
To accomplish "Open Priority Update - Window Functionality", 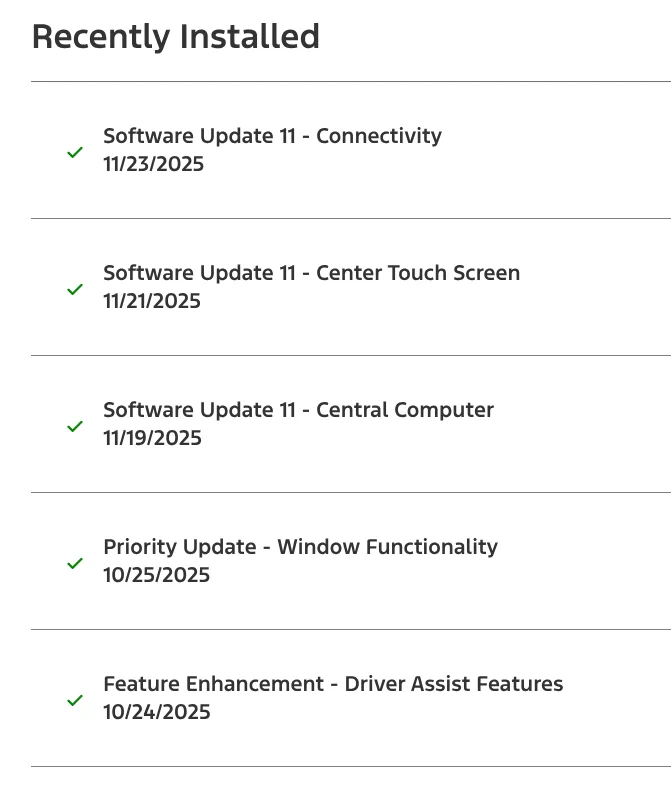I will coord(300,547).
